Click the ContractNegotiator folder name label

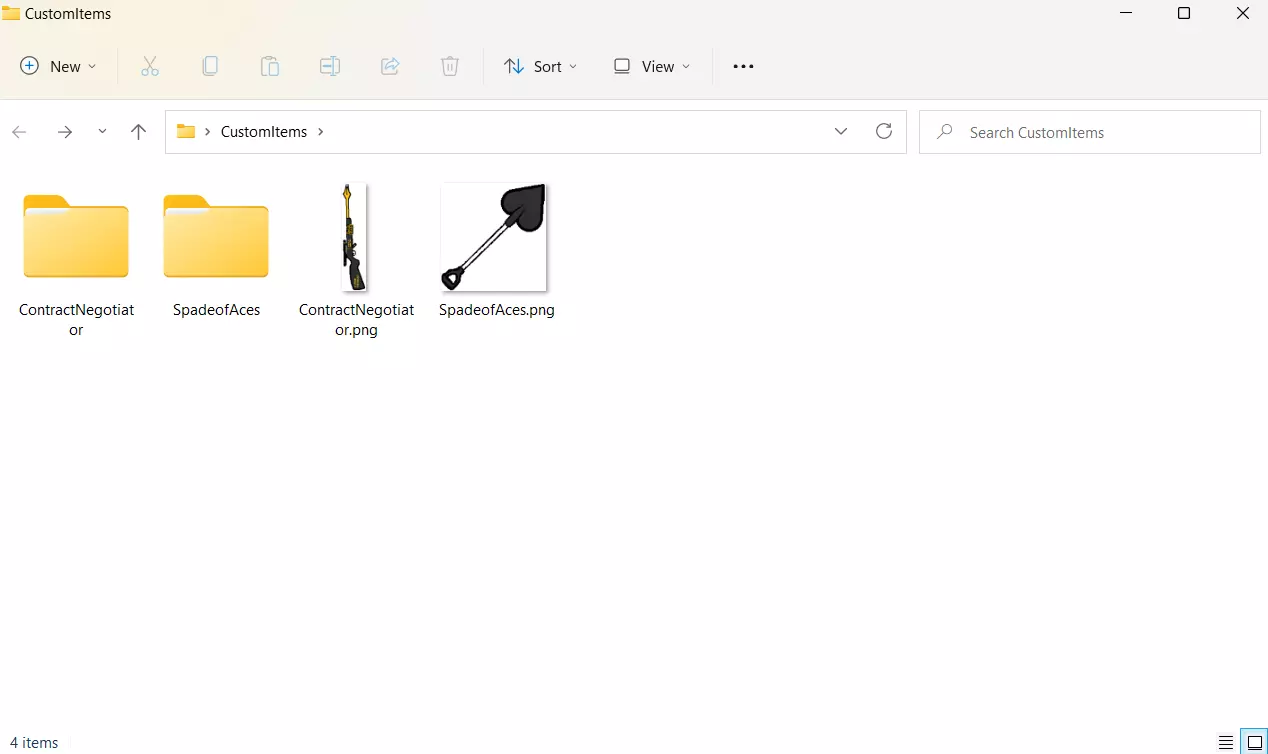76,320
